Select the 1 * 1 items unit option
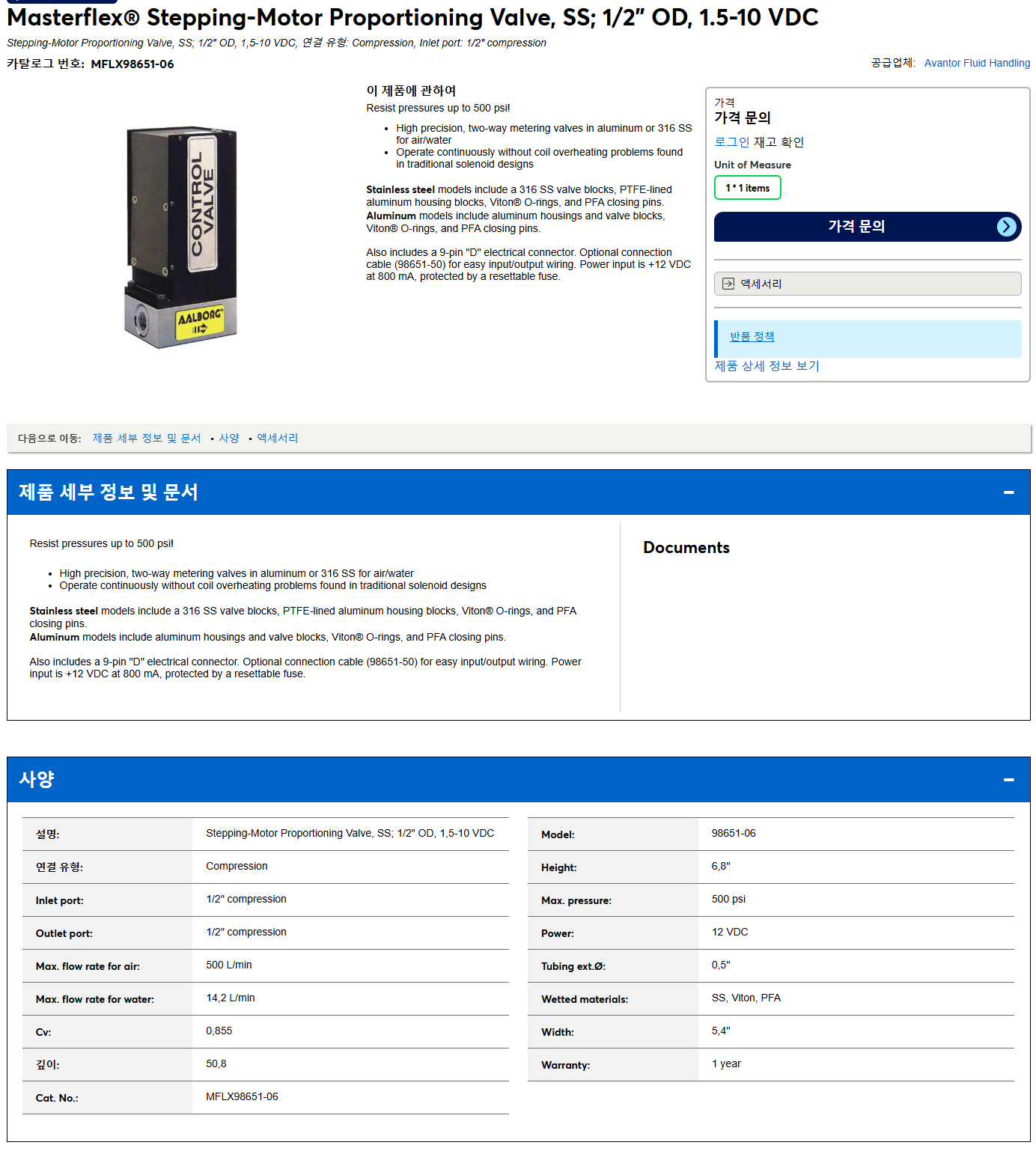1036x1157 pixels. 747,188
